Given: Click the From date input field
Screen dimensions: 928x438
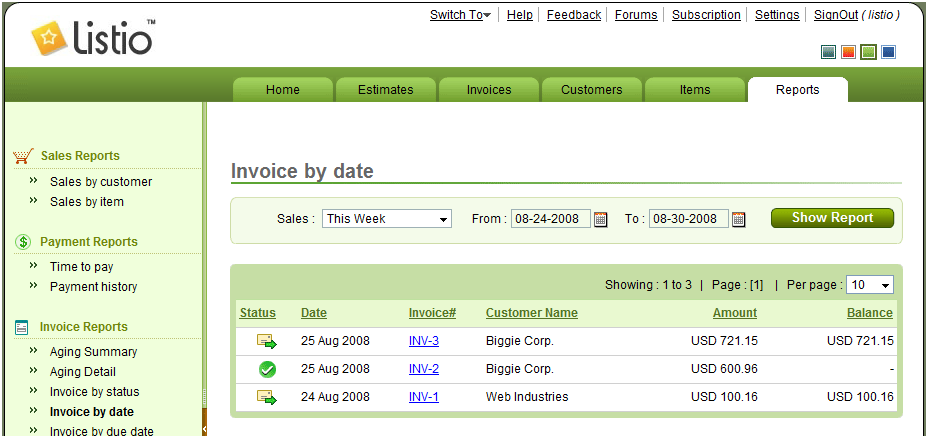Looking at the screenshot, I should click(550, 219).
